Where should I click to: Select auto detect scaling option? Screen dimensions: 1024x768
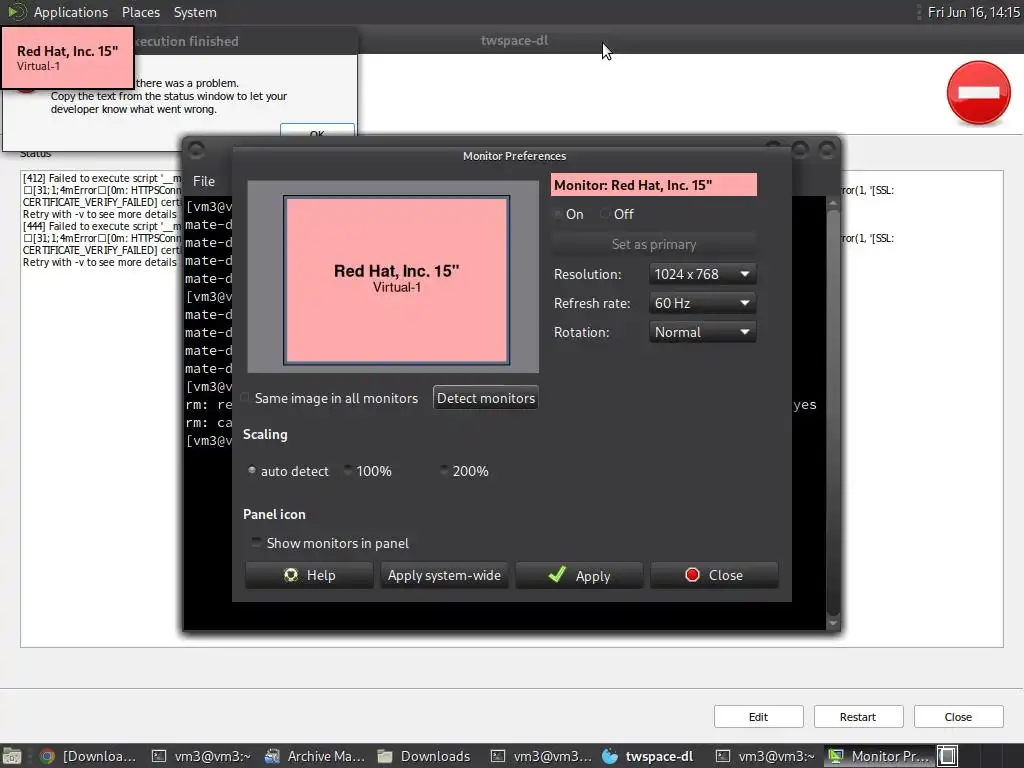tap(252, 471)
